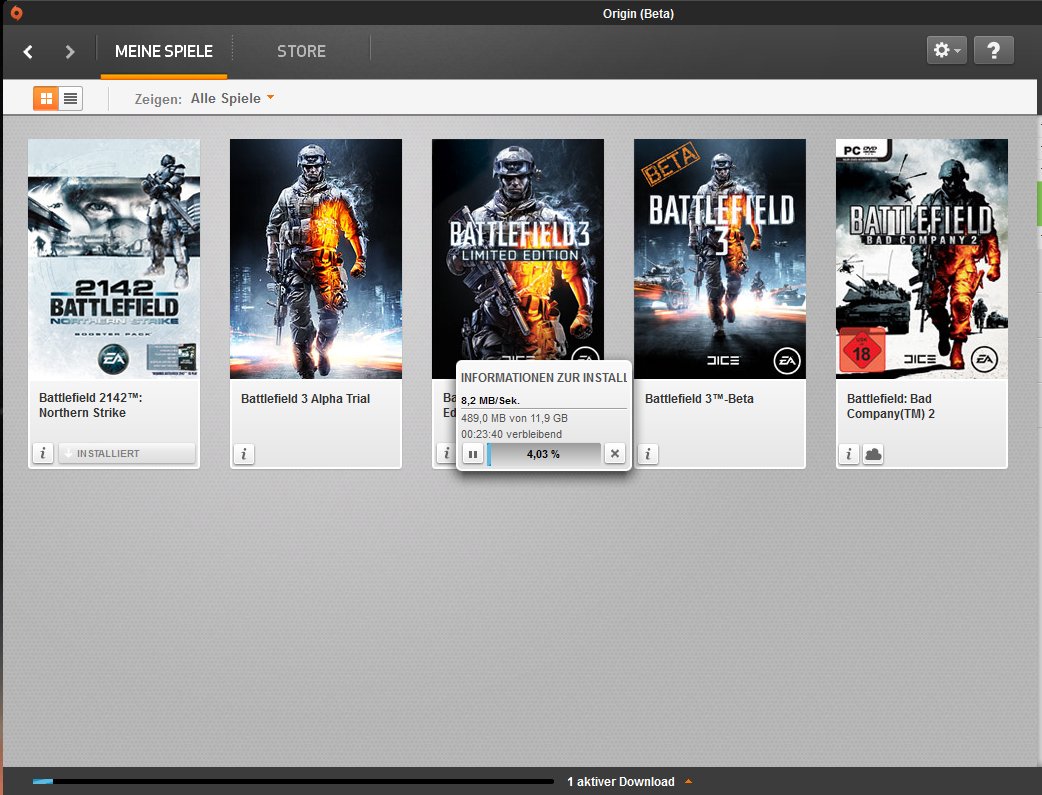Click the bottom overall download progress bar
1042x795 pixels.
[x=292, y=782]
